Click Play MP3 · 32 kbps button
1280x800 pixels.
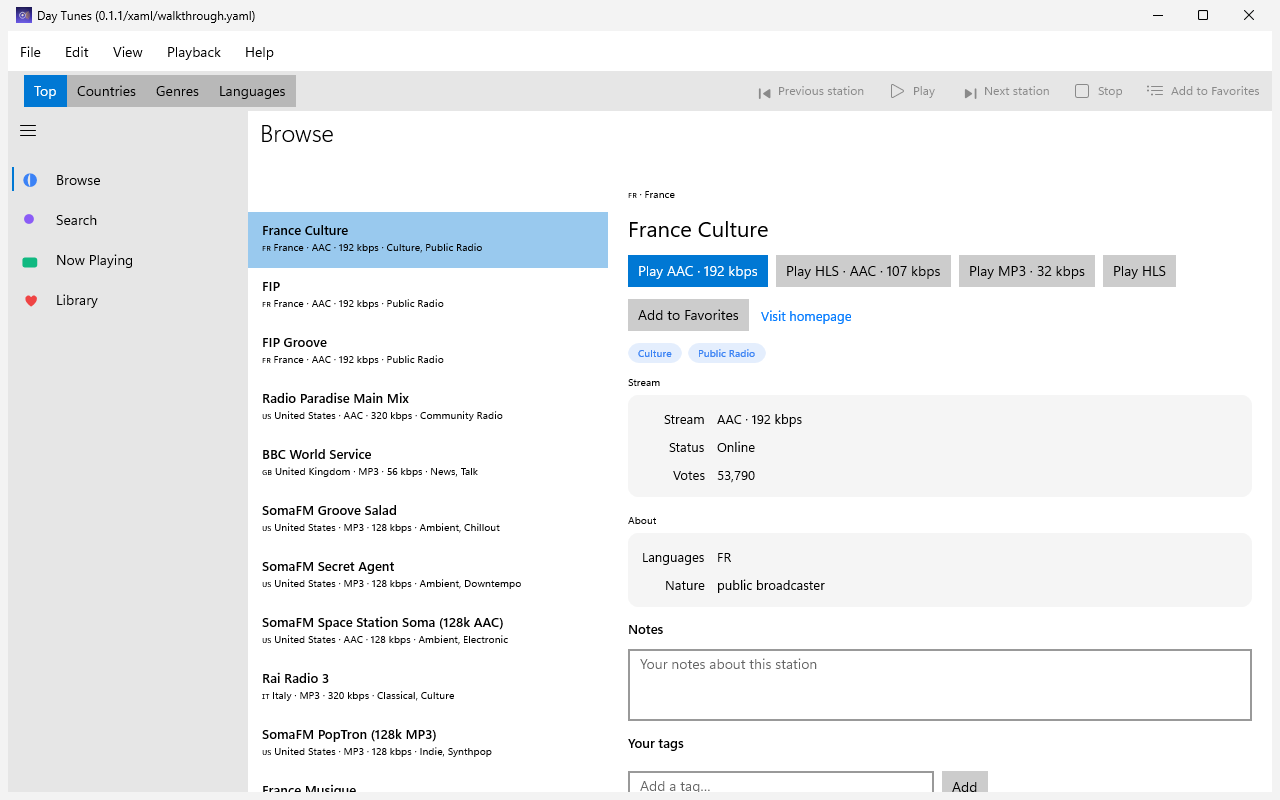pos(1027,271)
